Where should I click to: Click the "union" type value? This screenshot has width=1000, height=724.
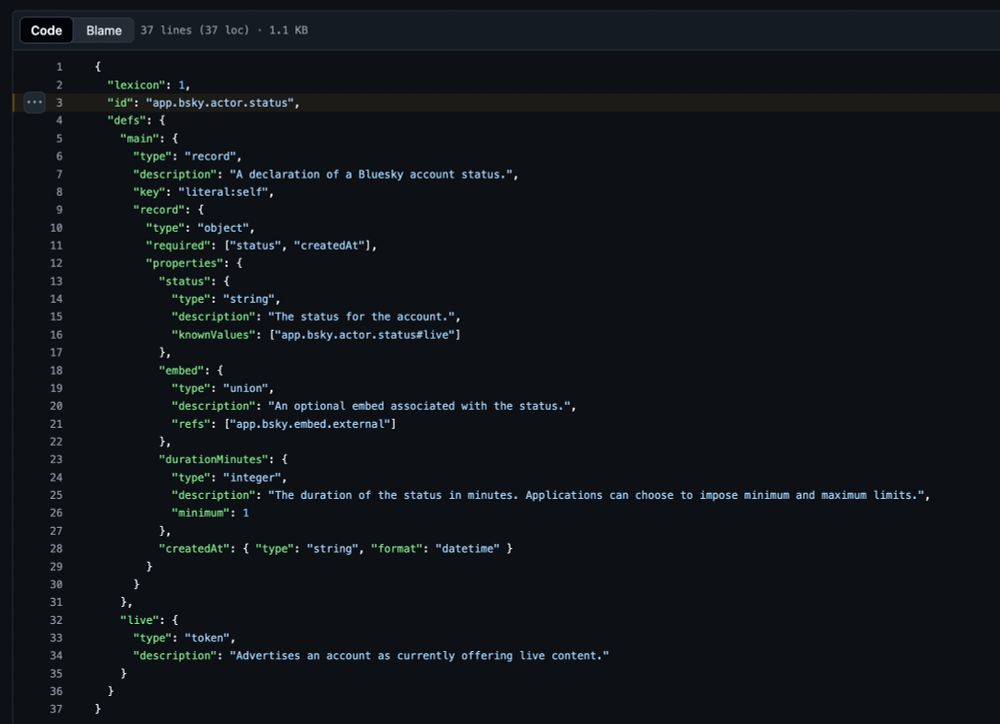(245, 388)
